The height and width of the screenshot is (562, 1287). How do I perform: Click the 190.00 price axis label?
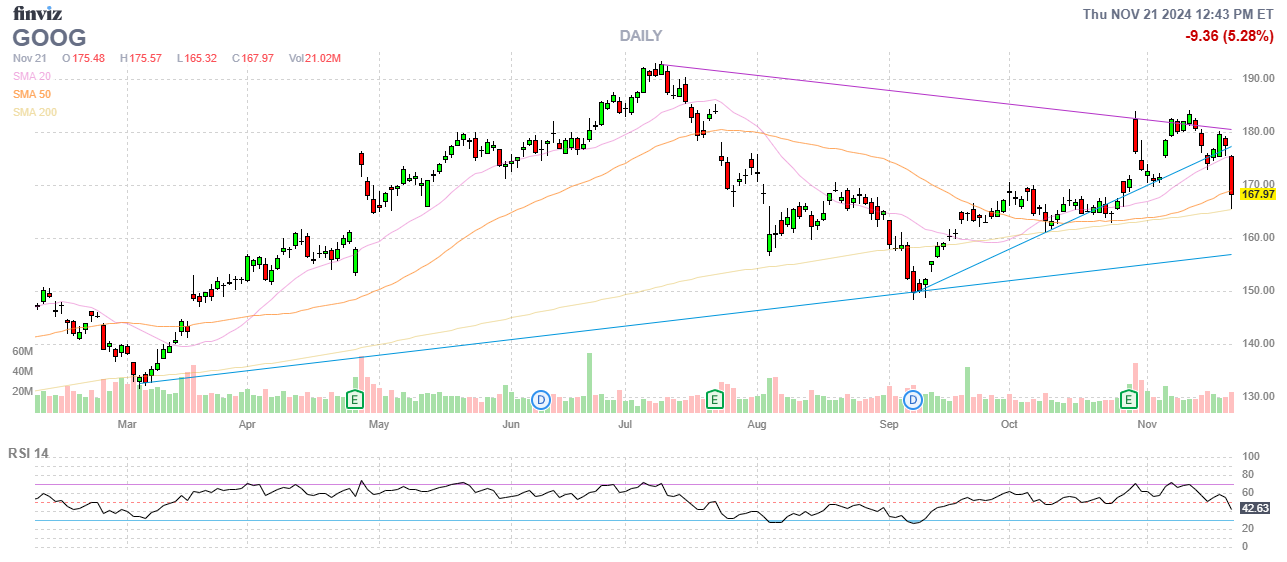pyautogui.click(x=1257, y=79)
